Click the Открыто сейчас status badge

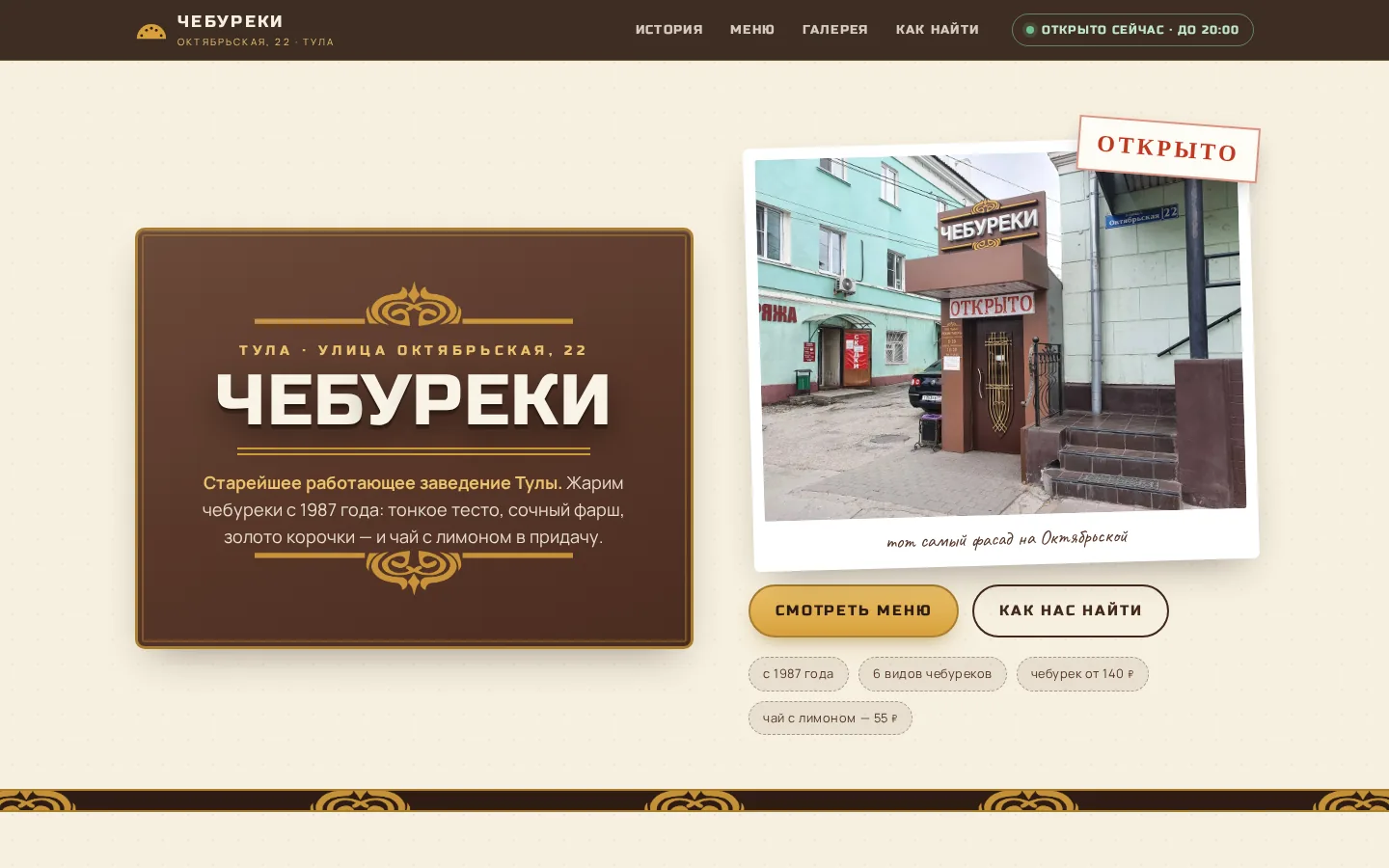coord(1132,30)
